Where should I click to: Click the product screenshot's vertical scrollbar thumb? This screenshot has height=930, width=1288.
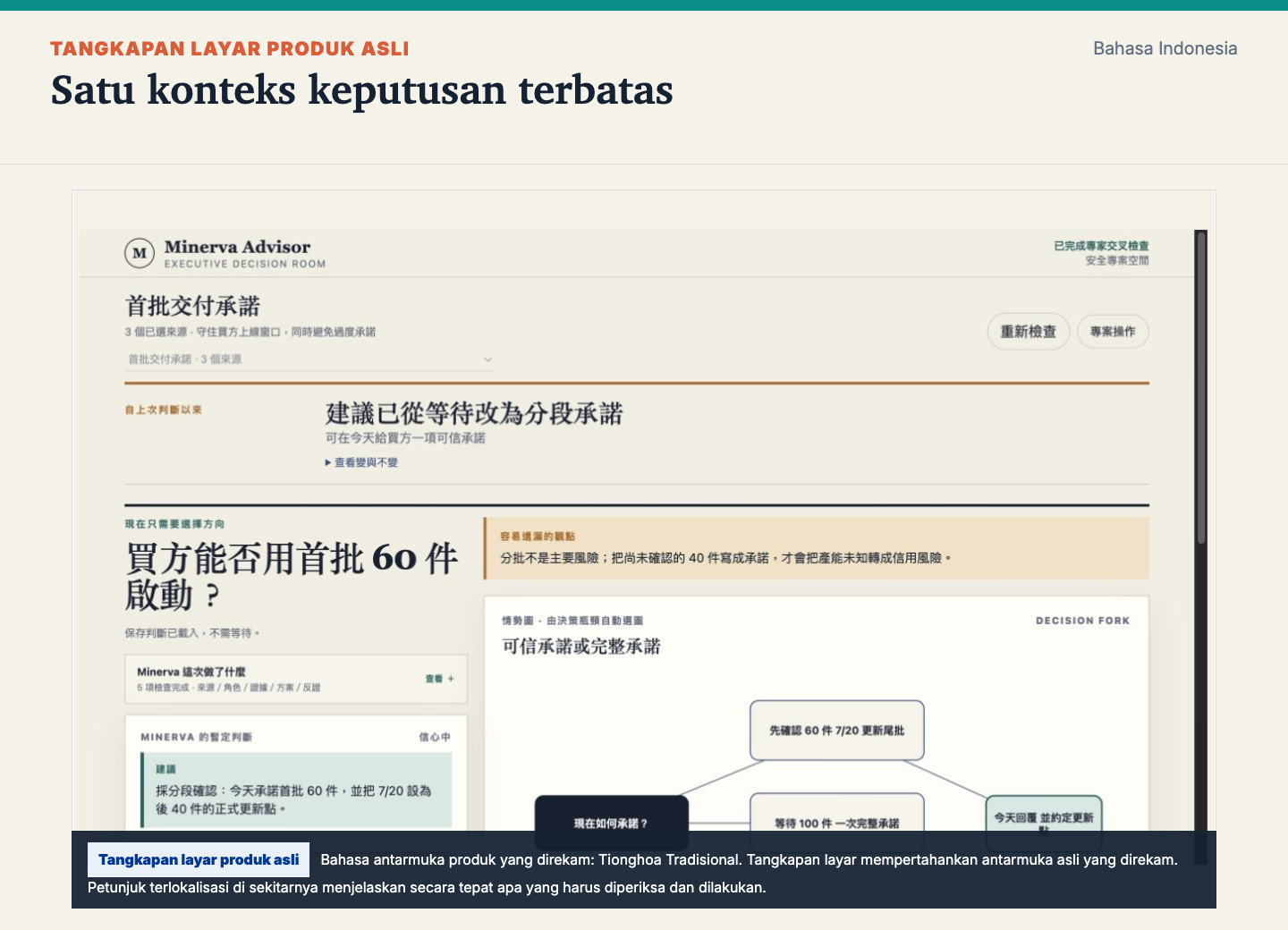pyautogui.click(x=1201, y=387)
